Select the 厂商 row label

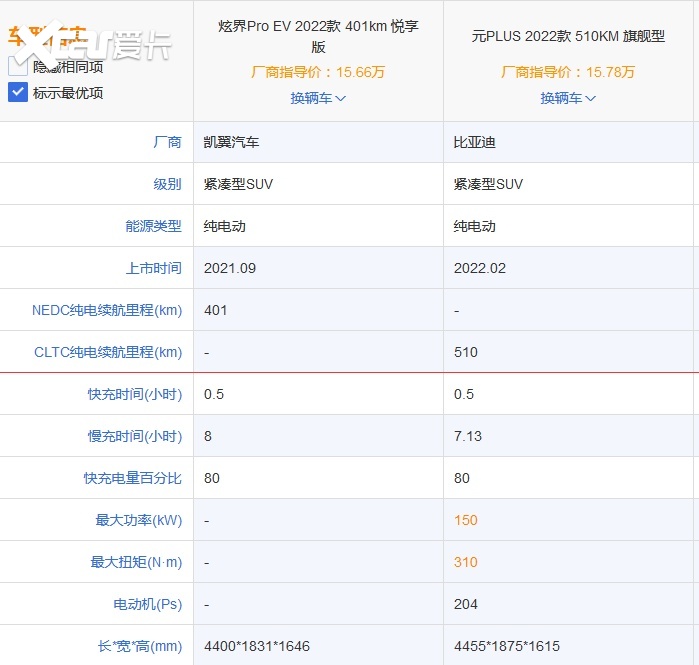click(x=167, y=142)
